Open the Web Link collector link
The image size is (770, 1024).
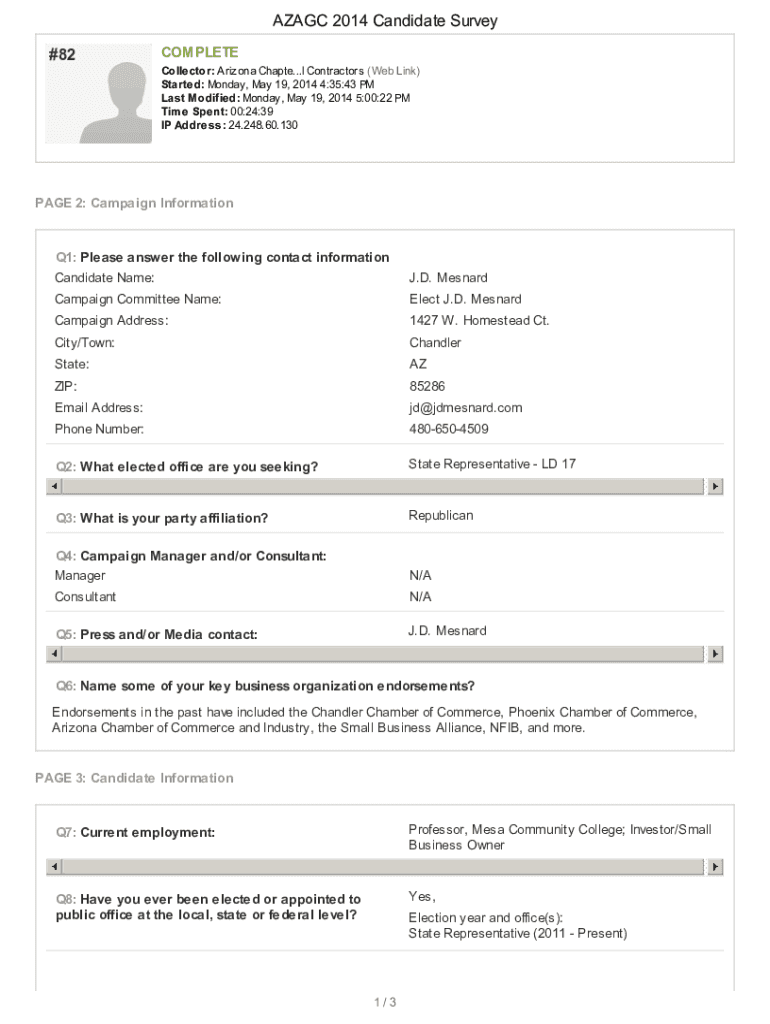tap(394, 71)
